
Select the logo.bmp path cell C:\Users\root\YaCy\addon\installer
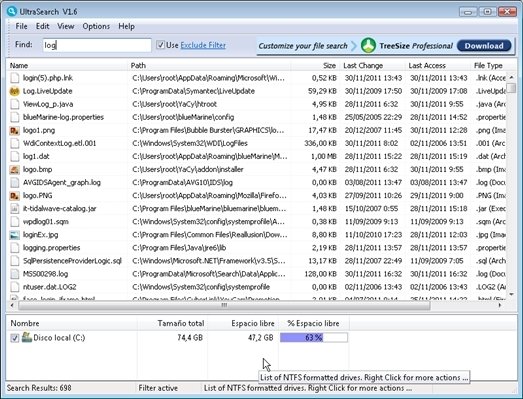tap(188, 169)
